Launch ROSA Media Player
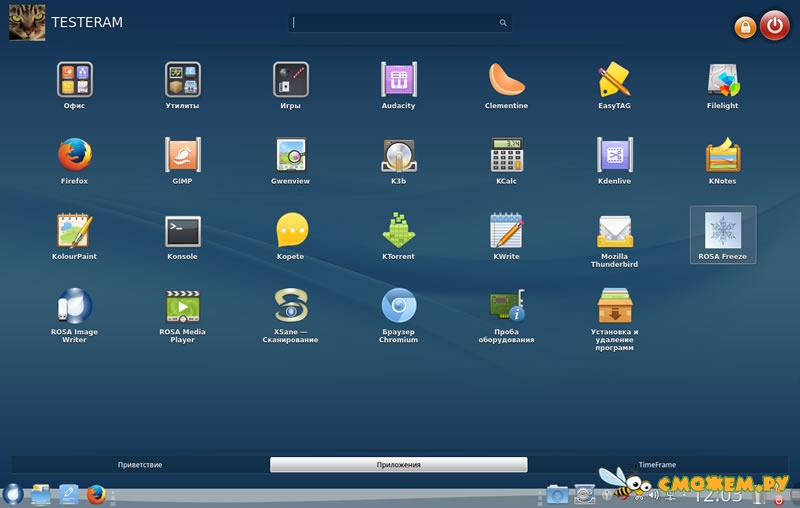The height and width of the screenshot is (508, 800). click(x=183, y=315)
